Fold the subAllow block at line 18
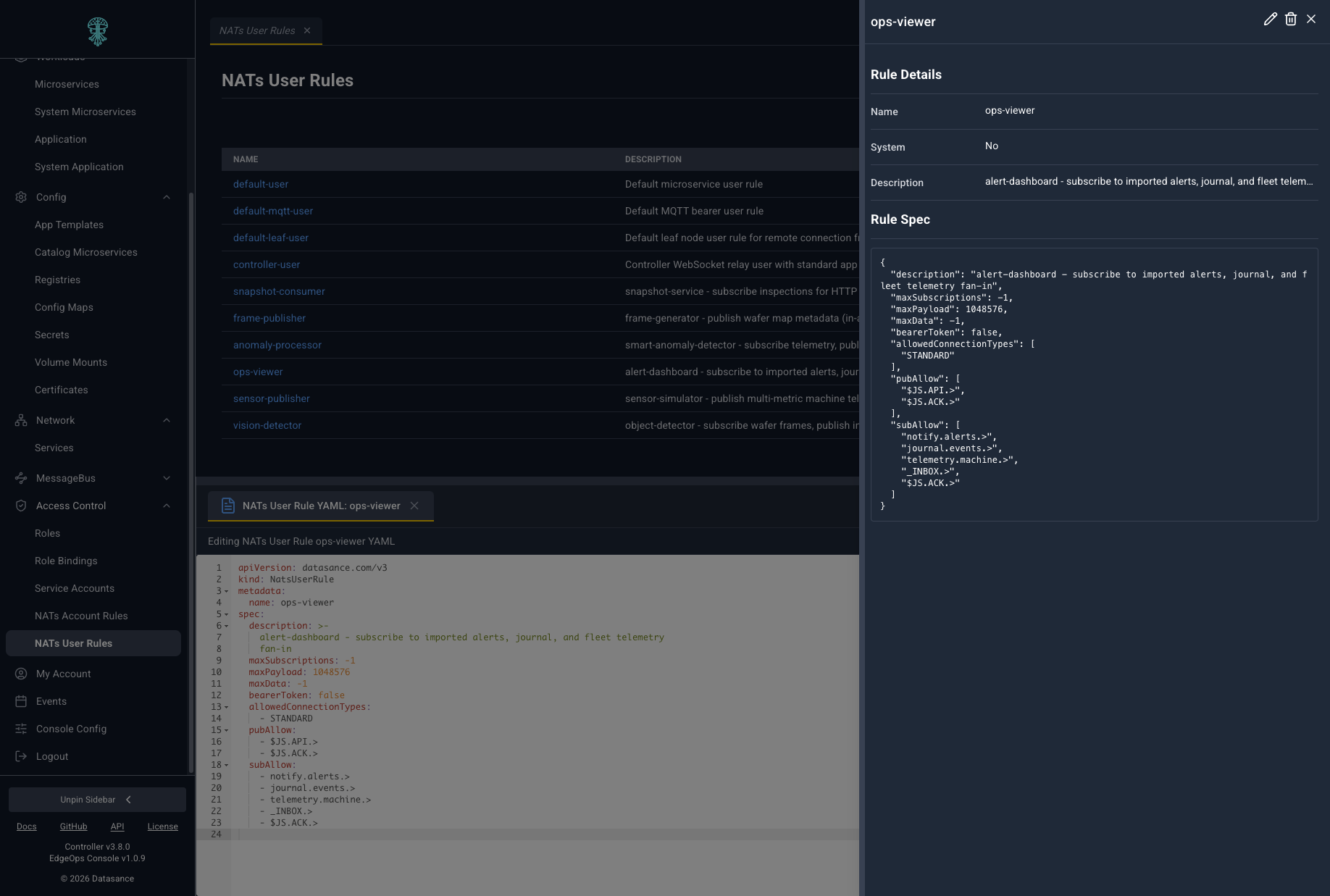 tap(227, 765)
